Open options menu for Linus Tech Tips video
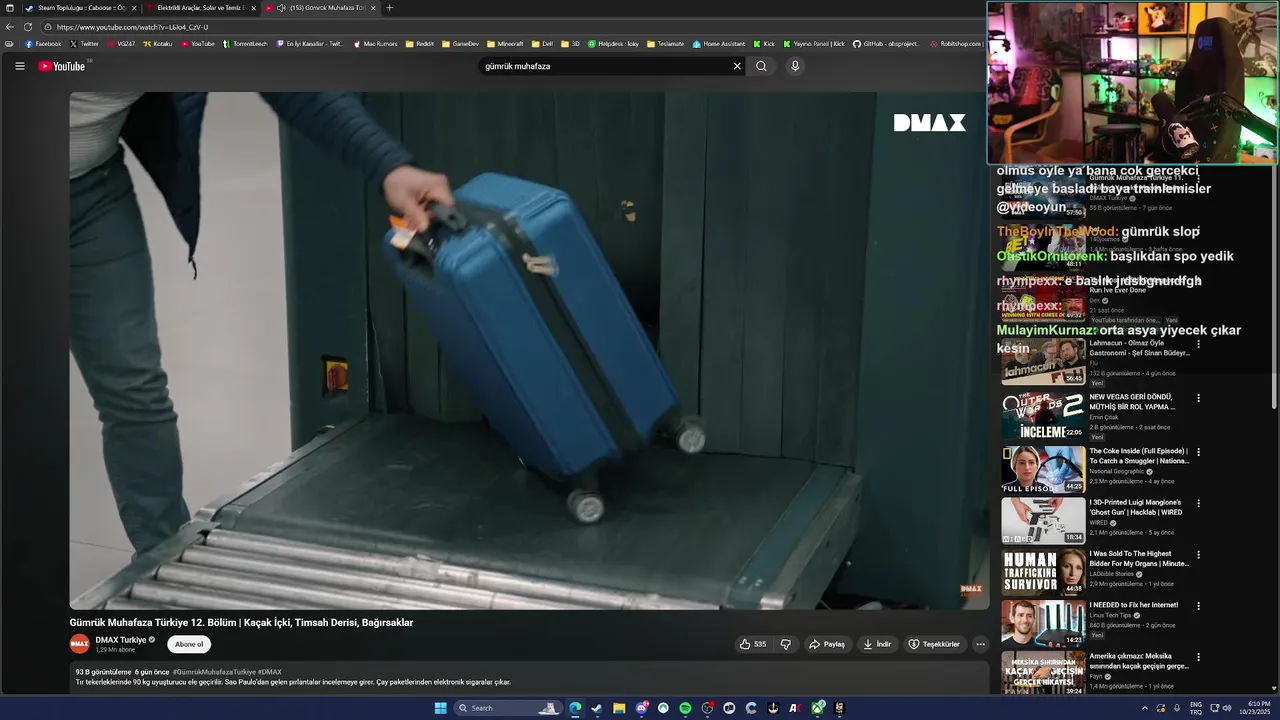The image size is (1280, 720). (x=1198, y=606)
